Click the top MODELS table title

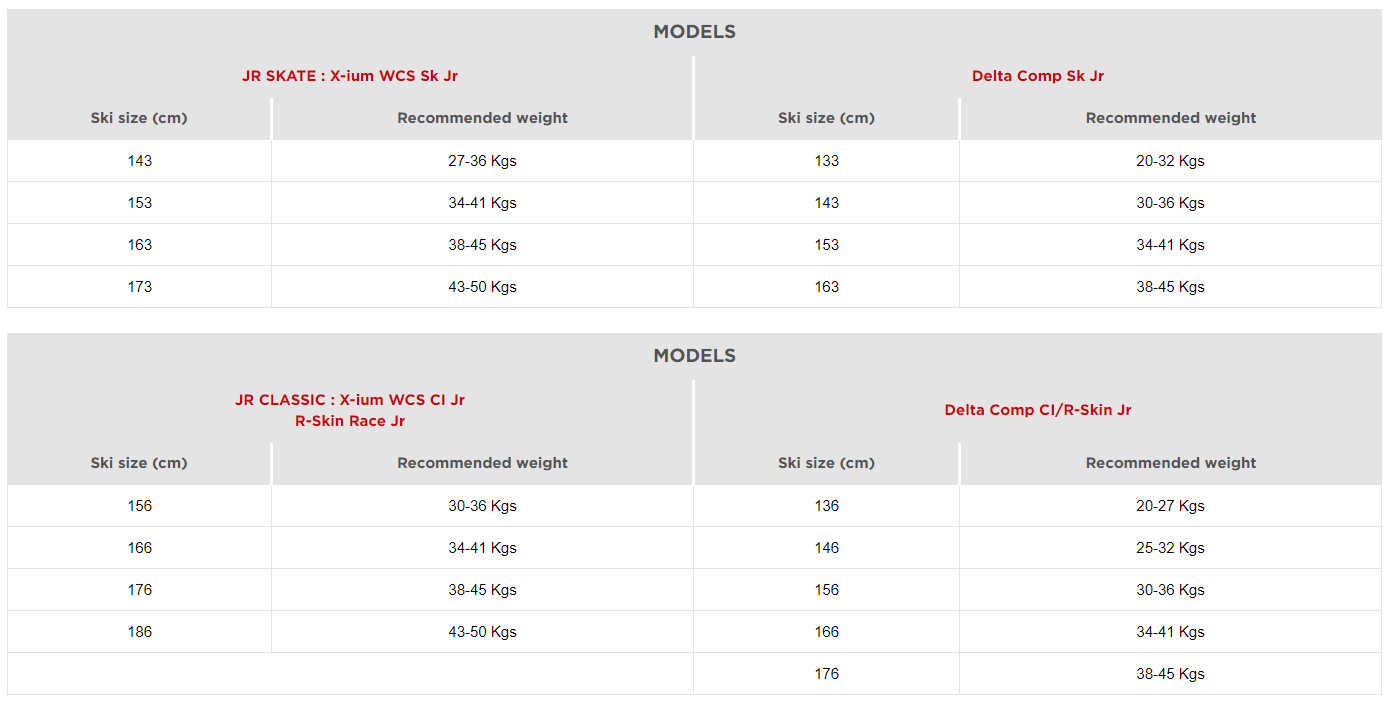[694, 32]
